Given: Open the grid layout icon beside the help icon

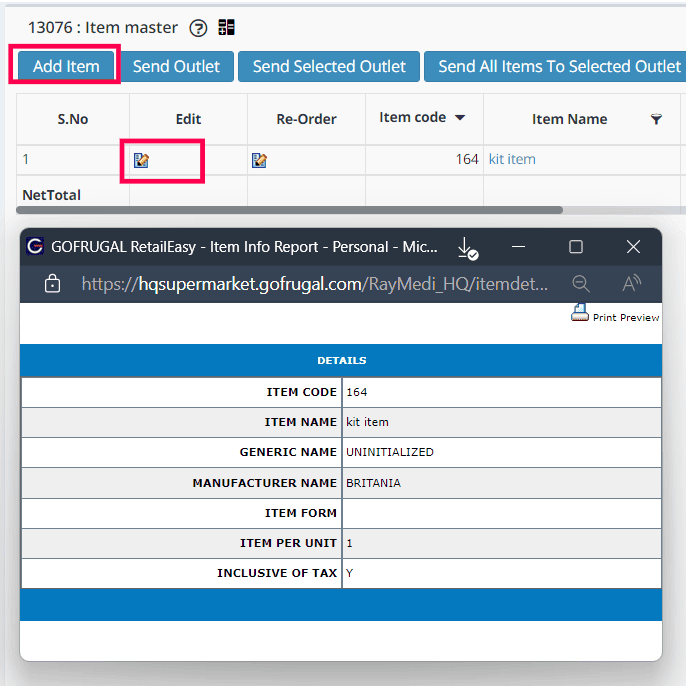Looking at the screenshot, I should (x=226, y=28).
